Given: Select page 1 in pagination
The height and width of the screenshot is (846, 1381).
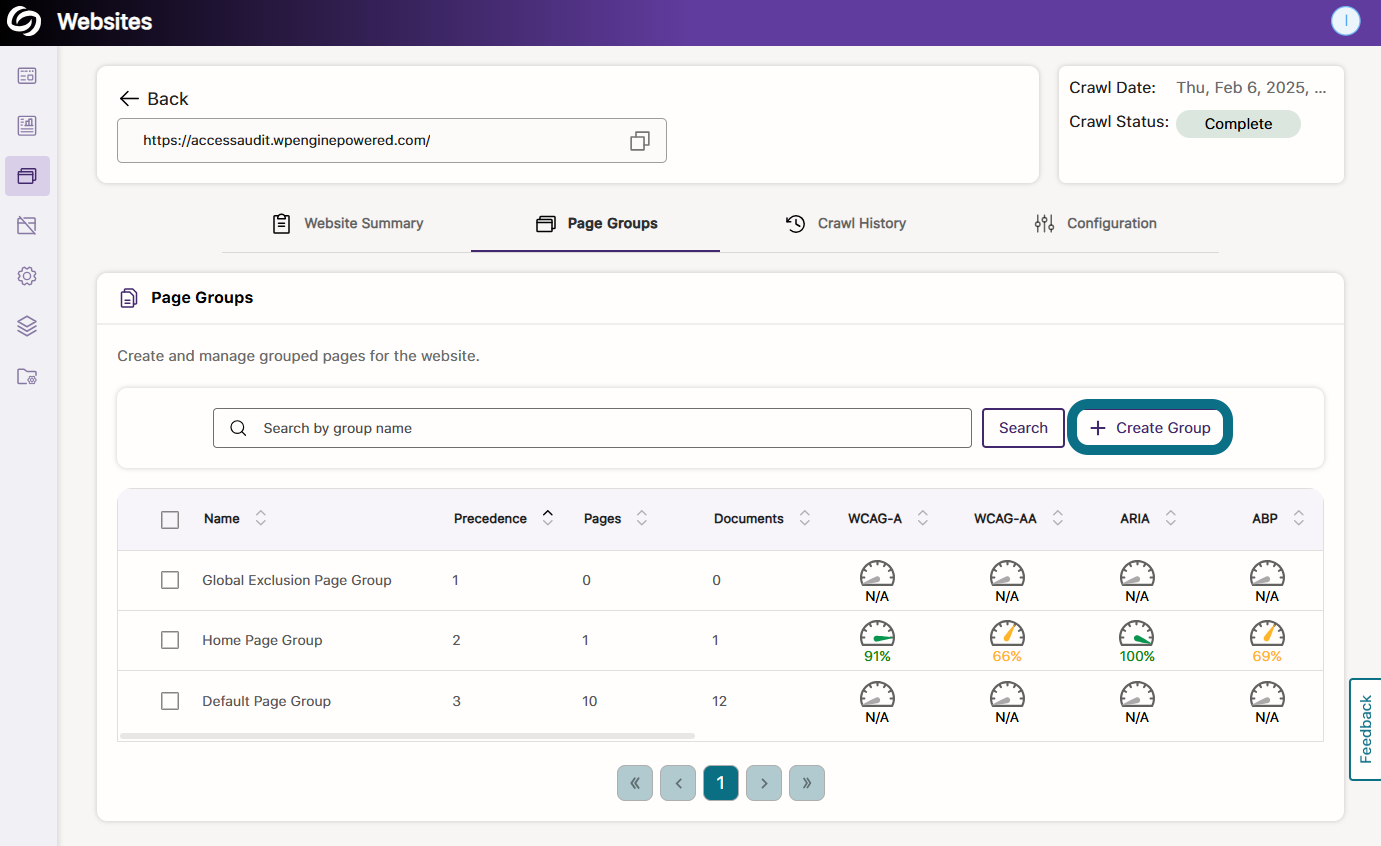Looking at the screenshot, I should click(x=721, y=783).
